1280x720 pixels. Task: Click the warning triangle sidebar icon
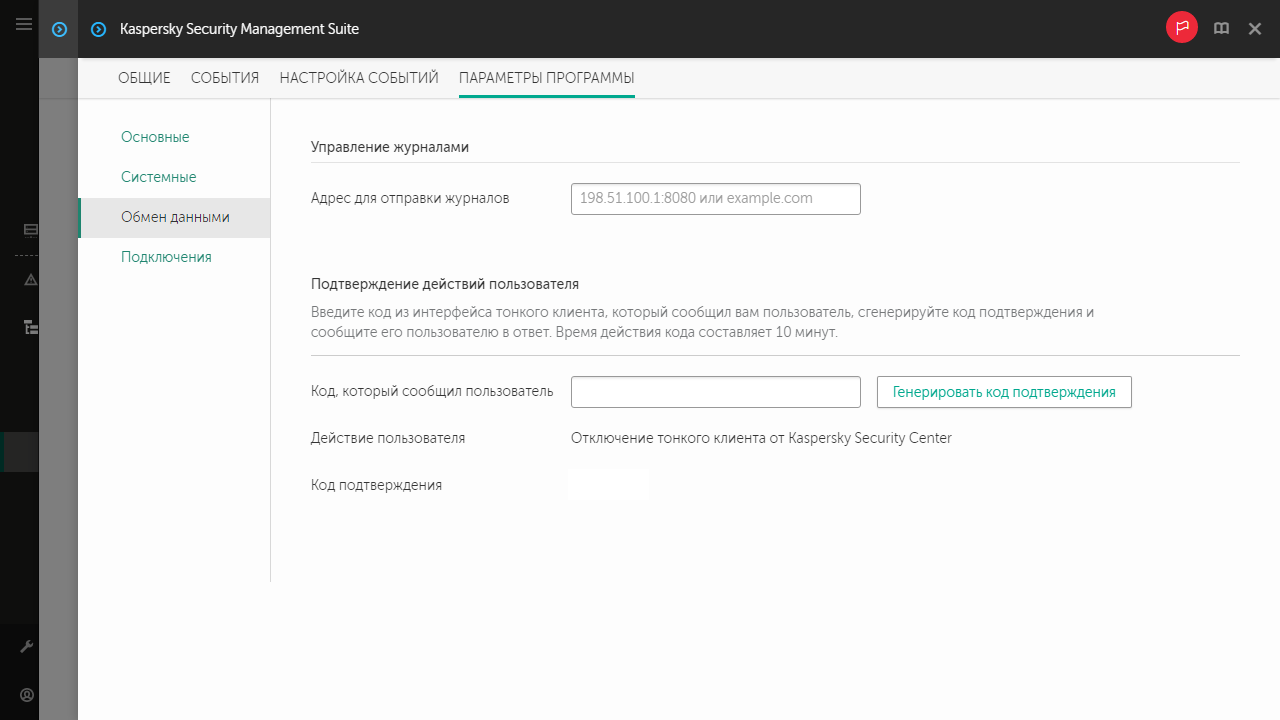pyautogui.click(x=30, y=280)
